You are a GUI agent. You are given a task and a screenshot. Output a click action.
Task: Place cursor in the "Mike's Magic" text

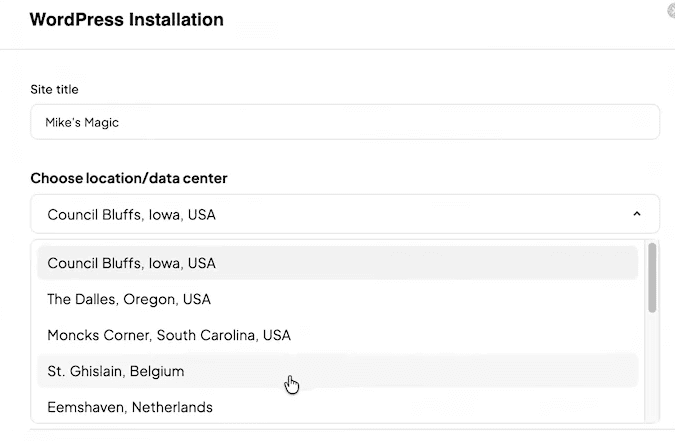83,122
